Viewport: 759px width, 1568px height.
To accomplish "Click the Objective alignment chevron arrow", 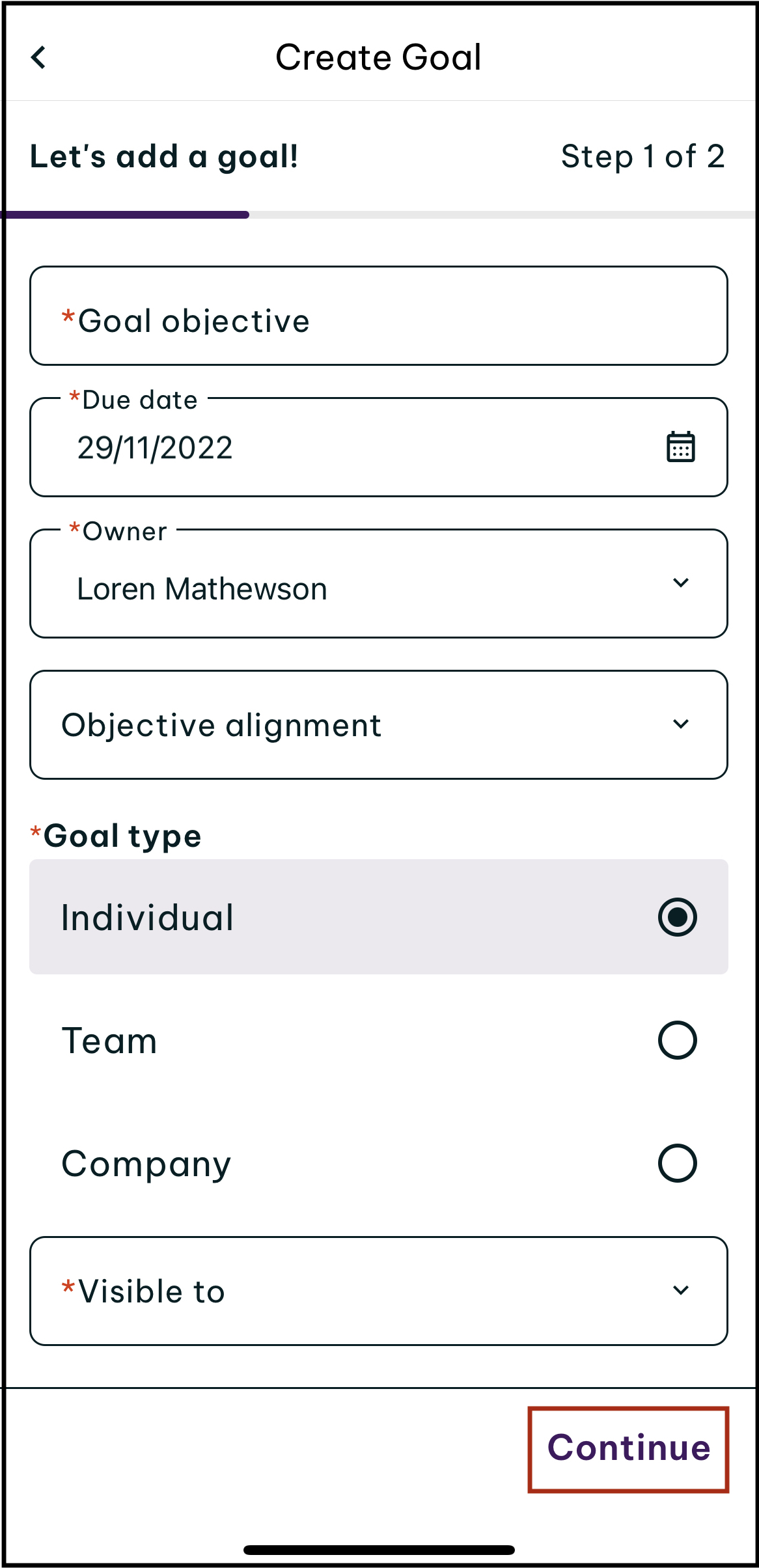I will pyautogui.click(x=680, y=724).
